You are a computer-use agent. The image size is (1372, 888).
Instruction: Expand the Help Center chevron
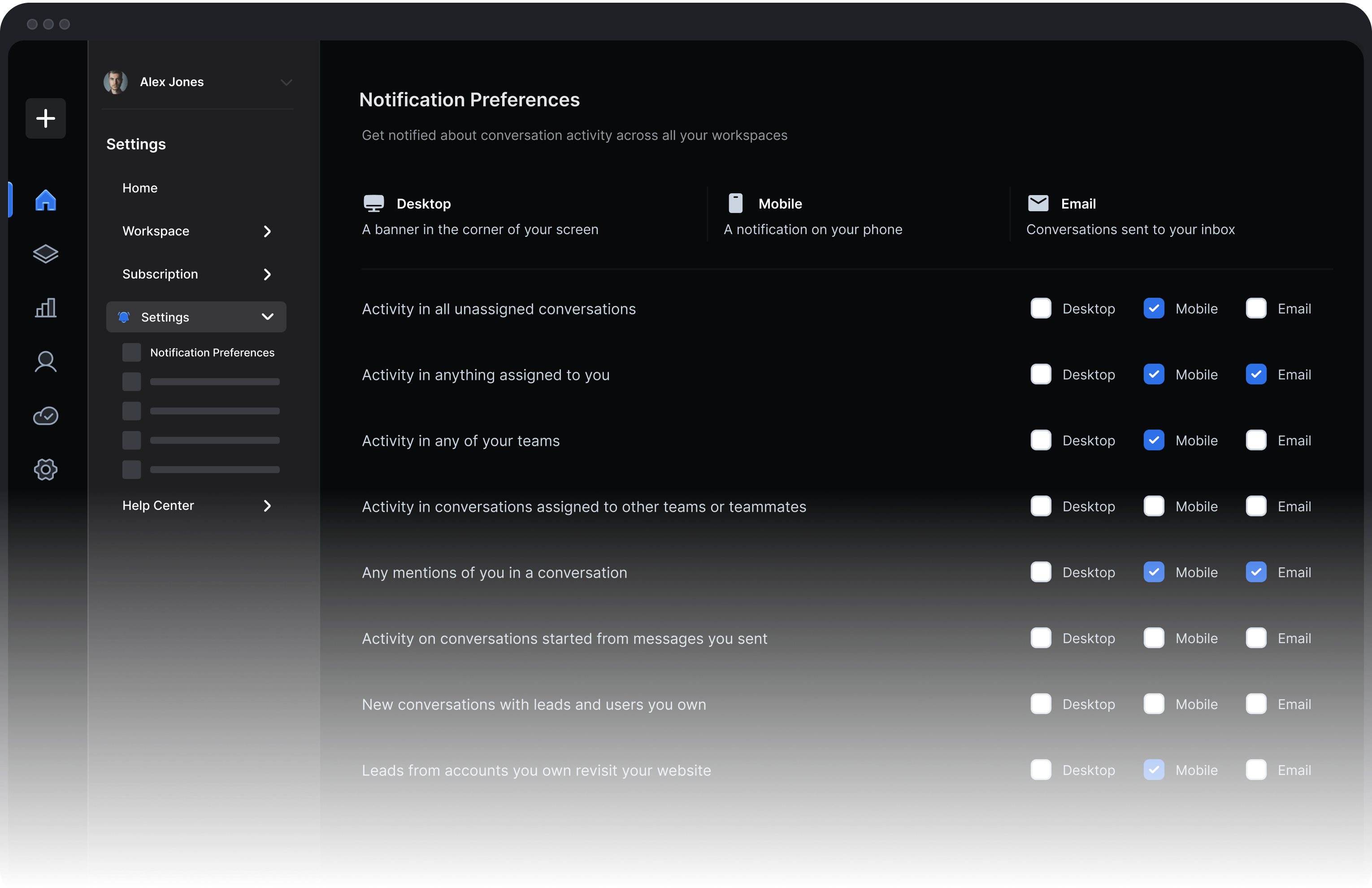267,506
